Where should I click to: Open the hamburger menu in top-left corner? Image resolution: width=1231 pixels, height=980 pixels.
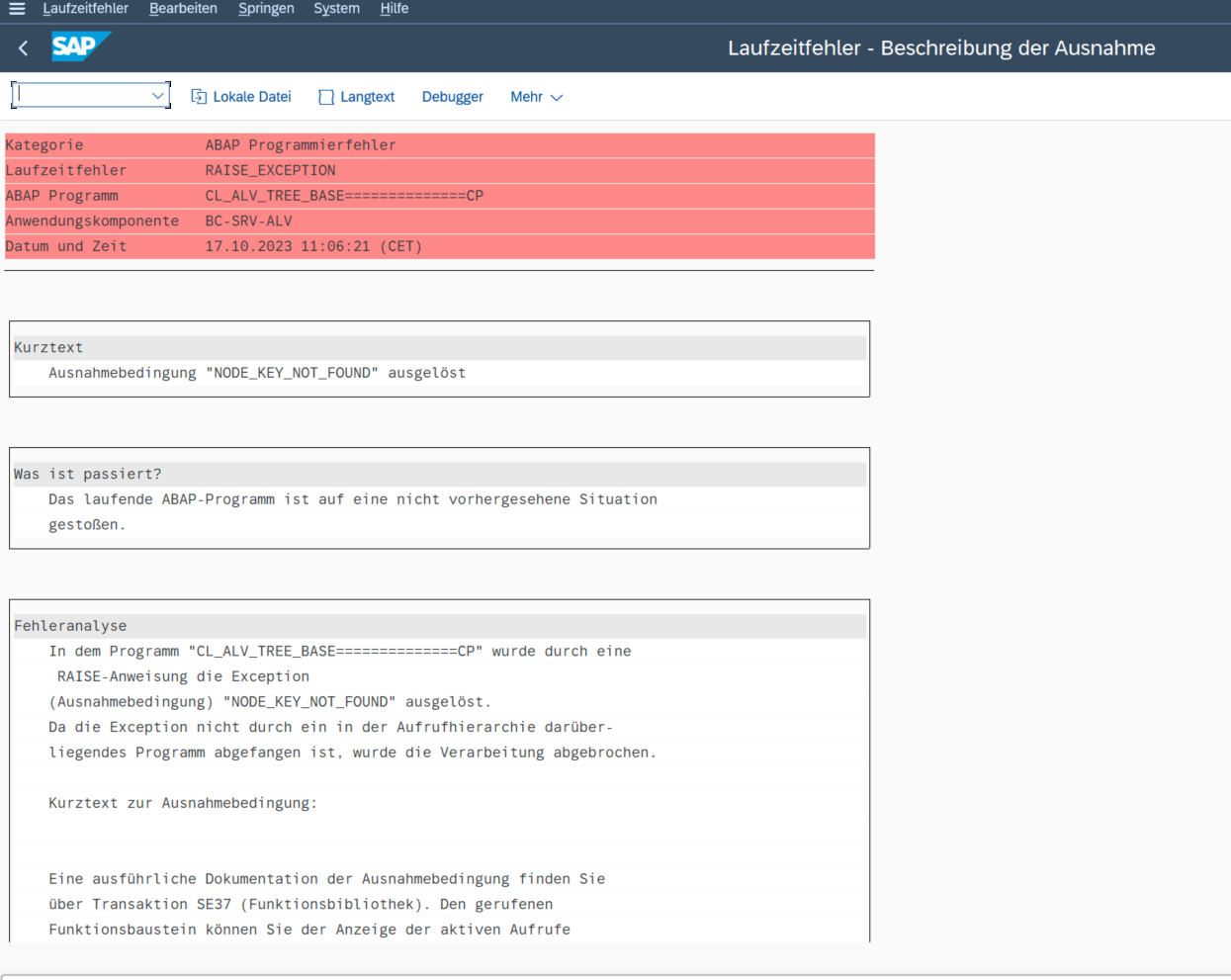[x=17, y=9]
